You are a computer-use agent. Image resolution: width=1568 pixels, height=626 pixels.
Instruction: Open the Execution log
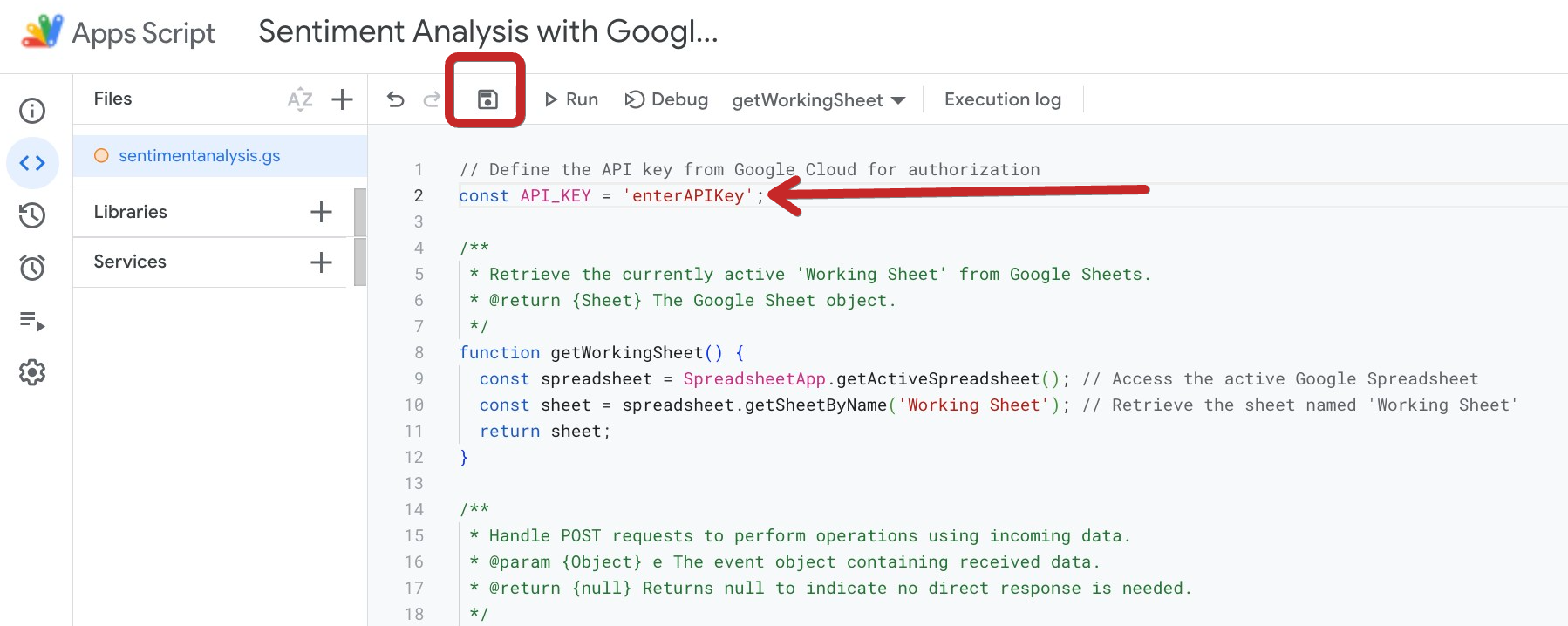[1002, 99]
